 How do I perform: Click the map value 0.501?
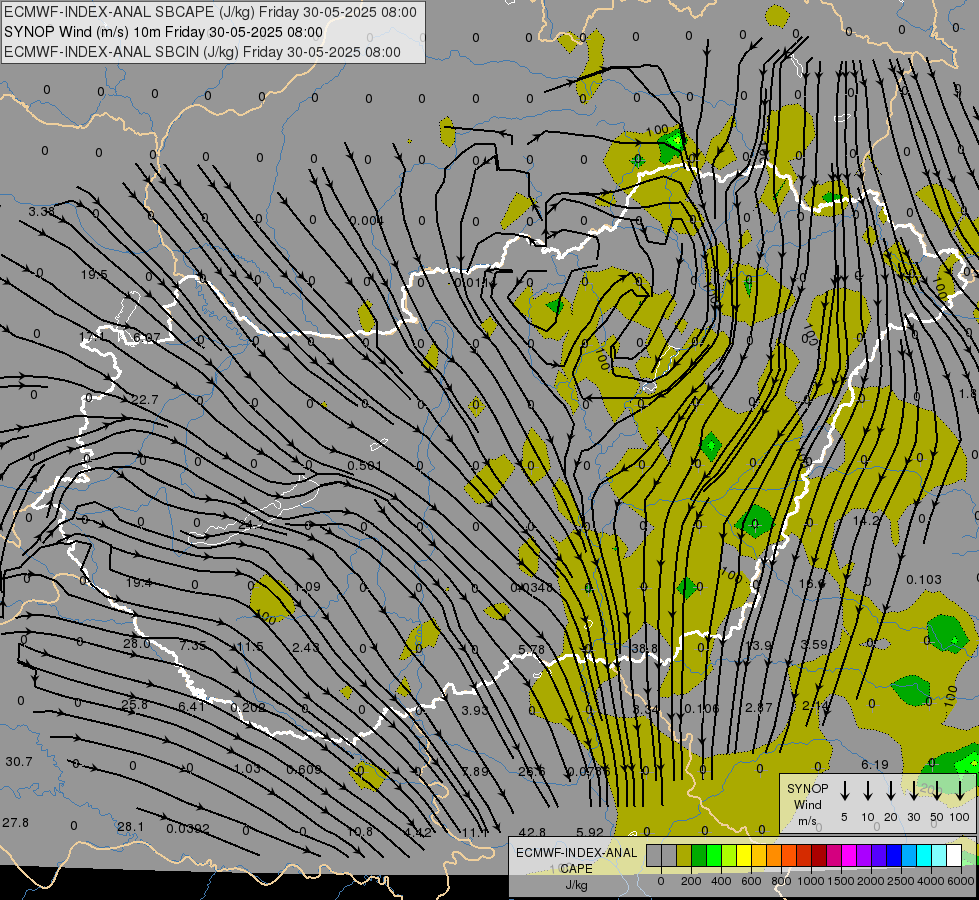point(365,466)
